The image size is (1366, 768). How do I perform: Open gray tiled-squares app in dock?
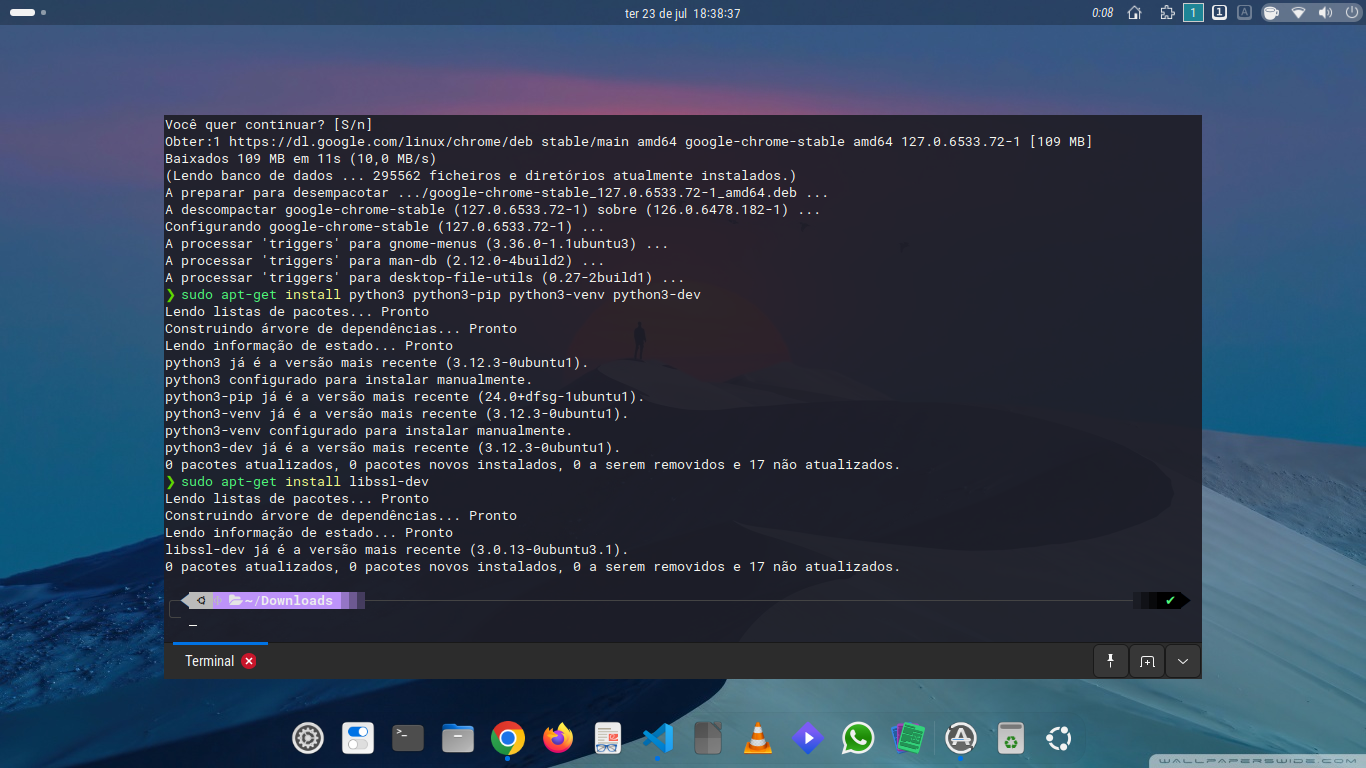point(708,739)
